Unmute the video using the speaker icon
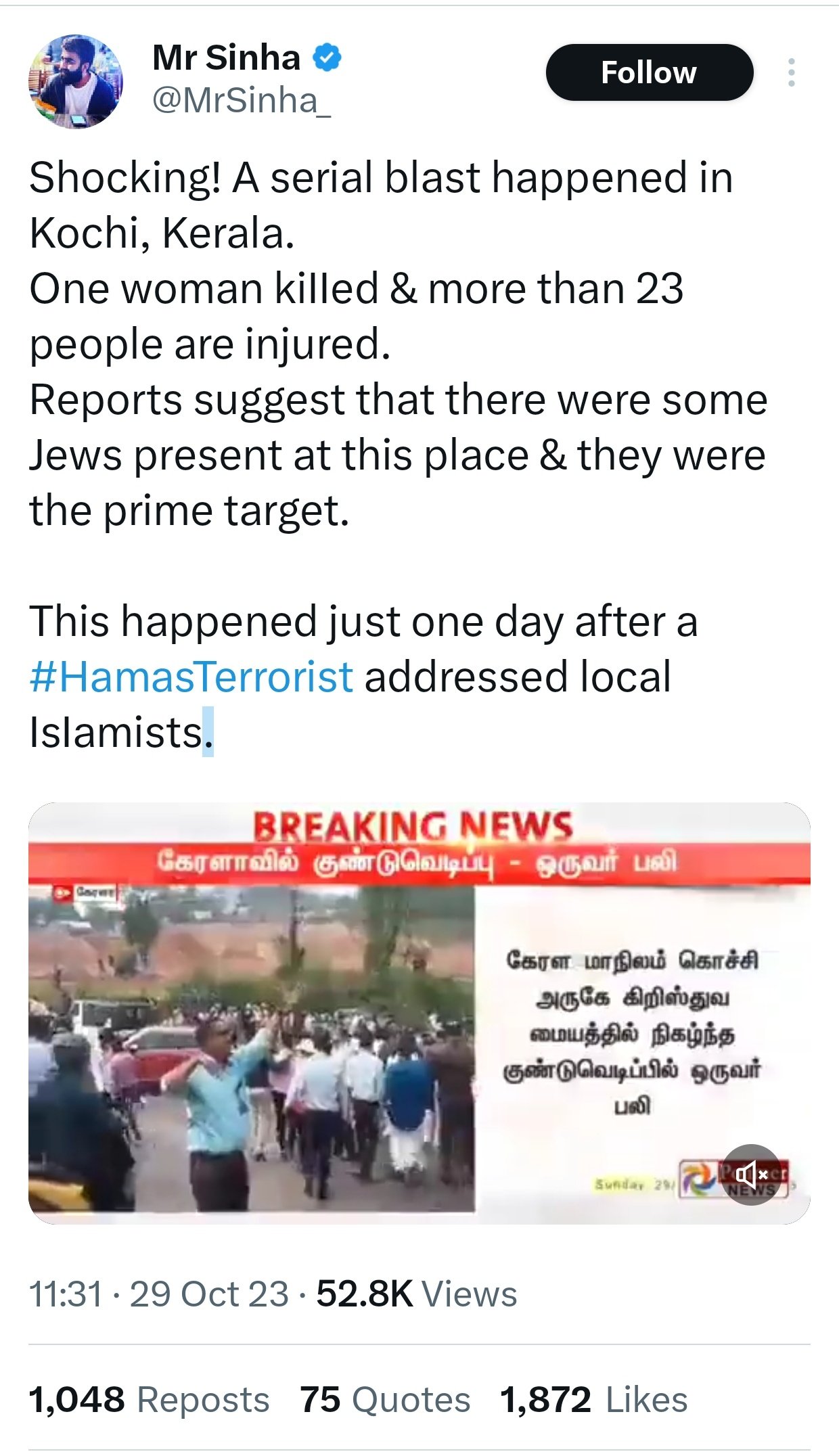 [x=751, y=1175]
